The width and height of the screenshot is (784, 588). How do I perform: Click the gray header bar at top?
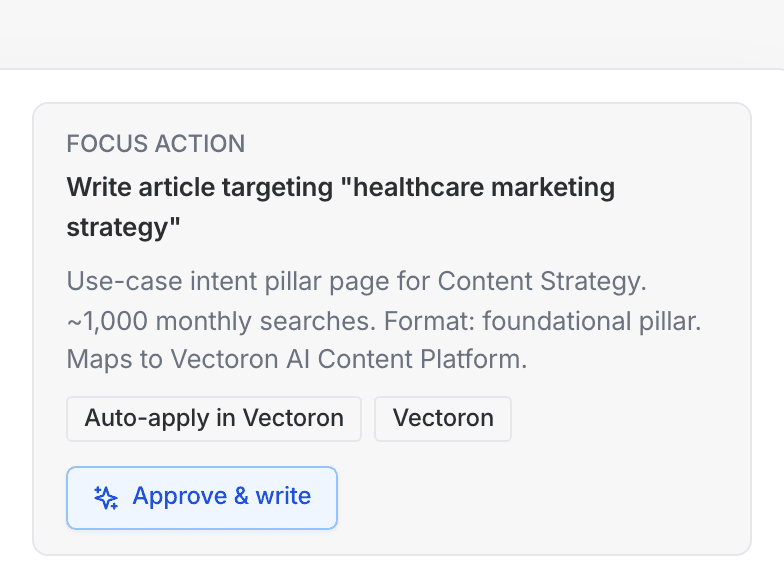pyautogui.click(x=392, y=34)
